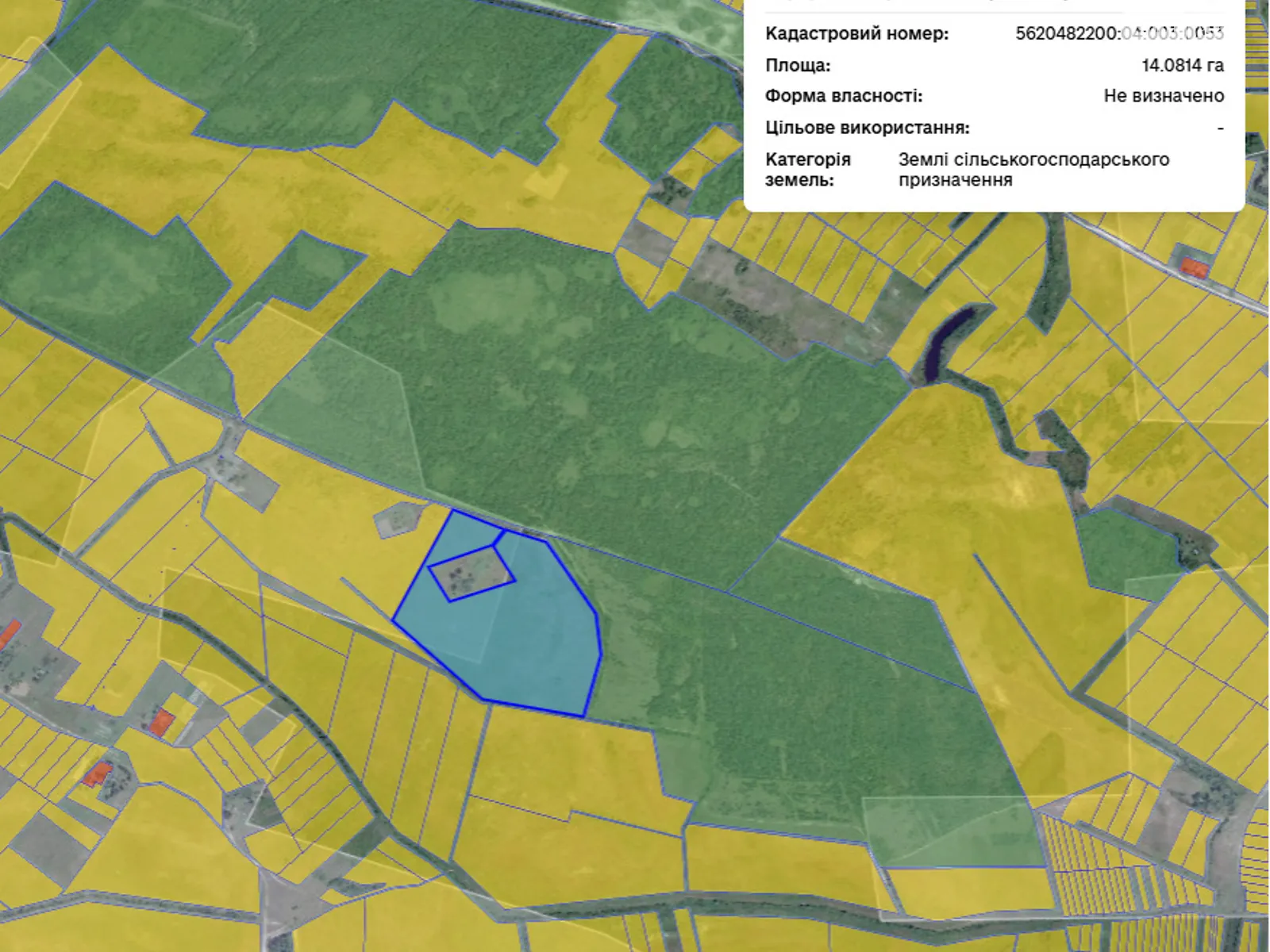
Task: Select the small green forest patch at right
Action: click(x=1127, y=547)
